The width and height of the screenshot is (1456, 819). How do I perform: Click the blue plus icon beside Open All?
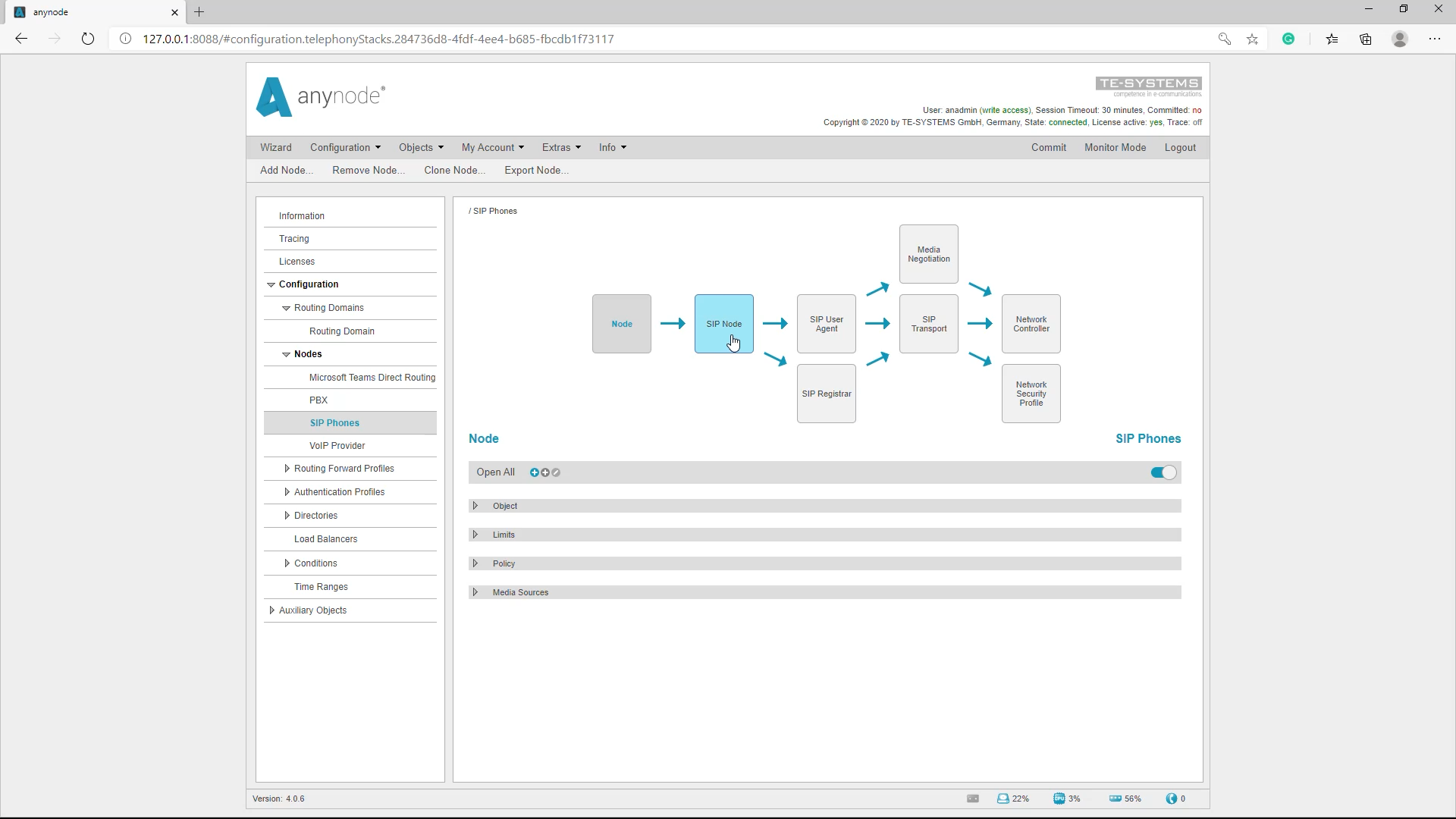(534, 472)
